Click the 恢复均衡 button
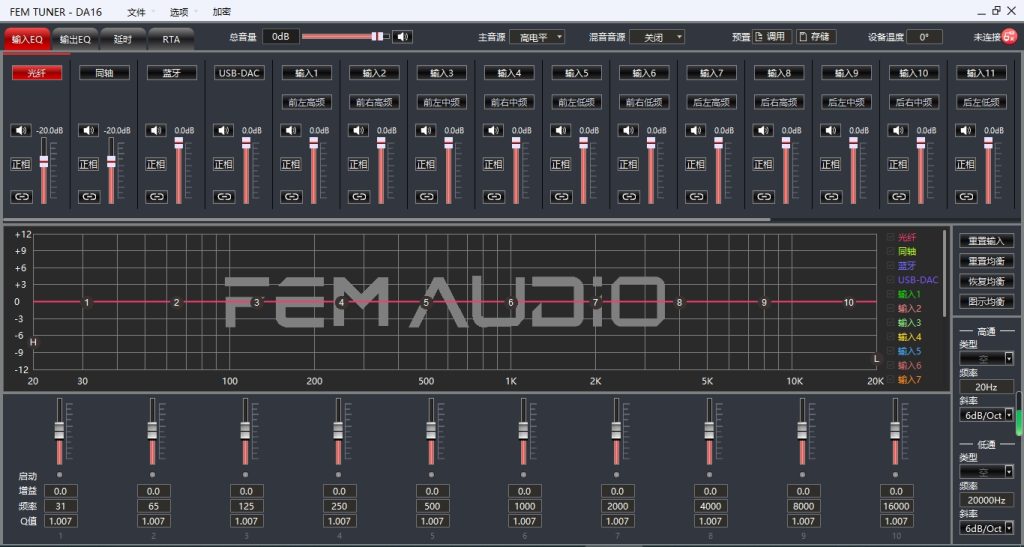Viewport: 1024px width, 547px height. coord(986,281)
